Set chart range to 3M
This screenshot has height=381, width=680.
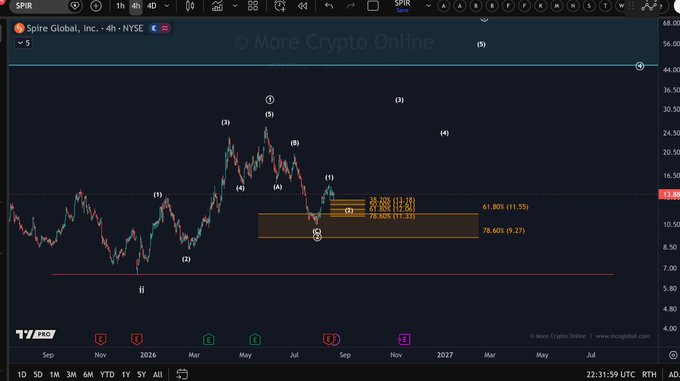(71, 374)
